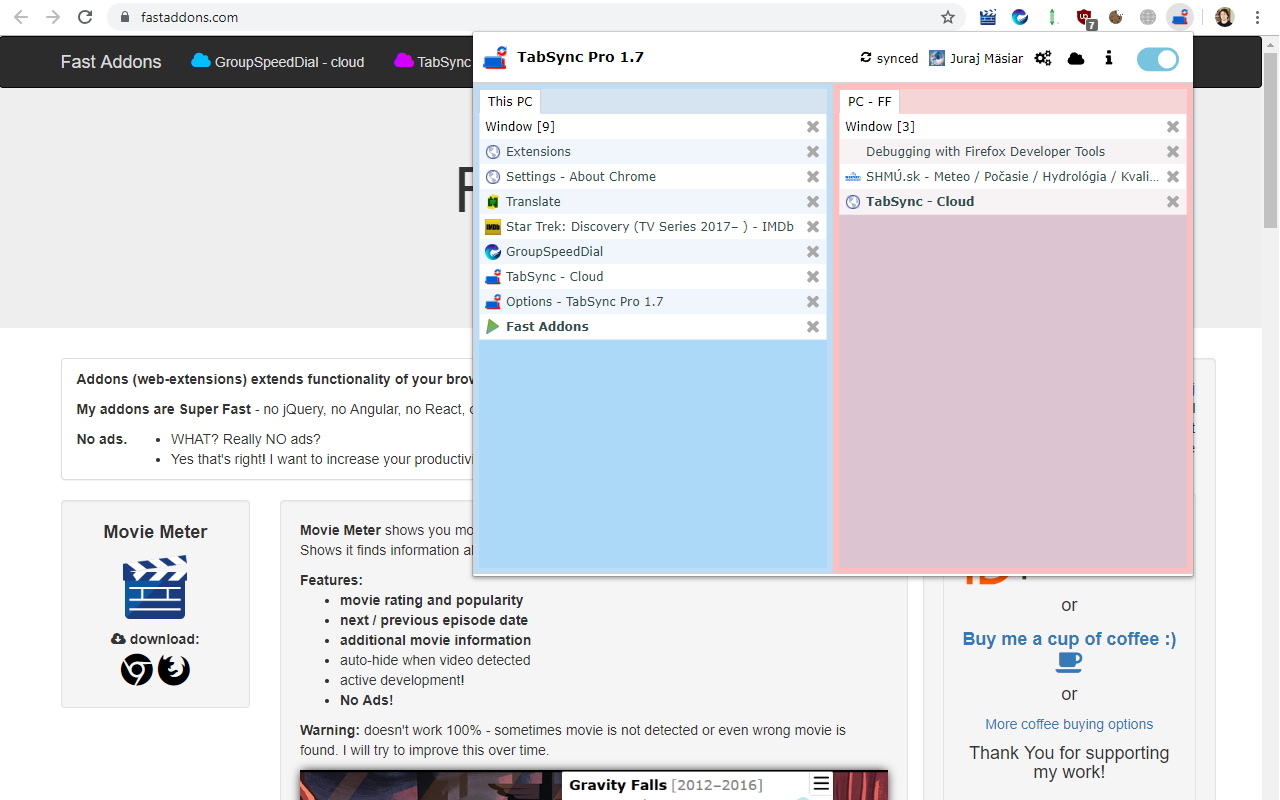Open Movie Meter extension toolbar icon
1280x800 pixels.
click(x=989, y=17)
